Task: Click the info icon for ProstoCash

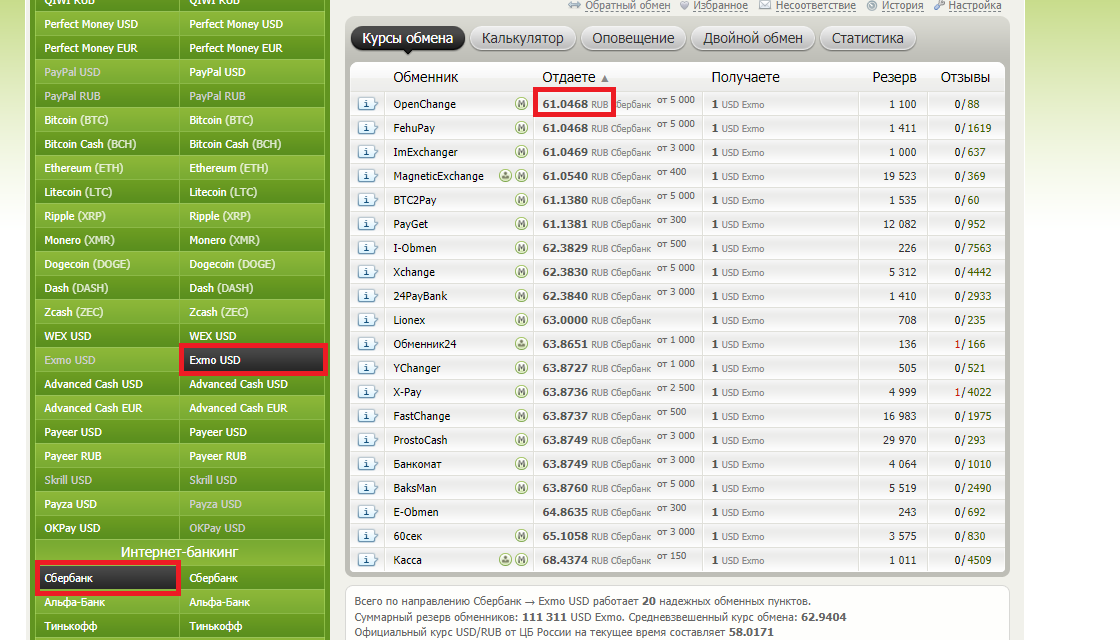Action: pos(367,440)
